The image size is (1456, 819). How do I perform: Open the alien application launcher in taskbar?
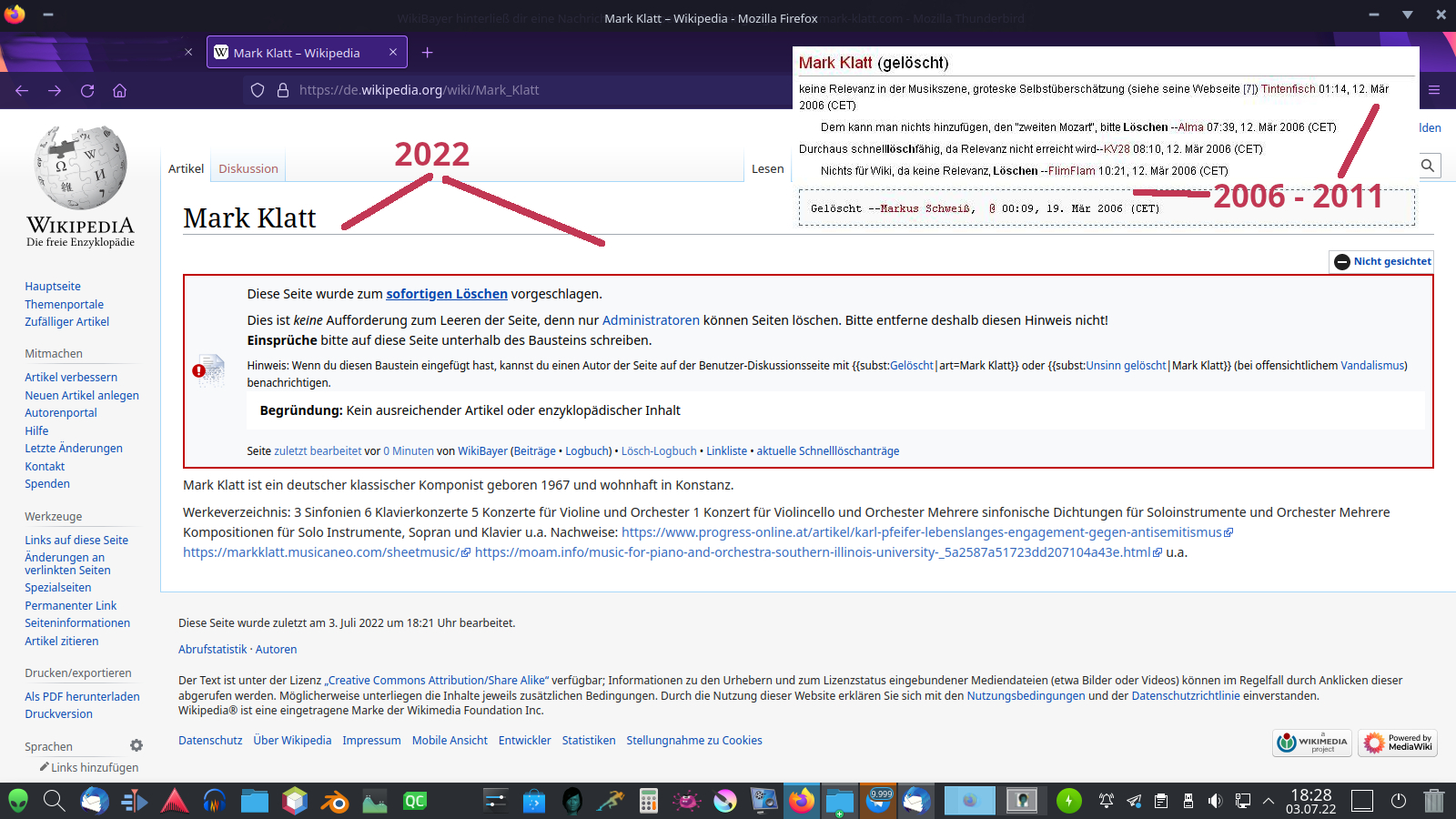[x=18, y=801]
